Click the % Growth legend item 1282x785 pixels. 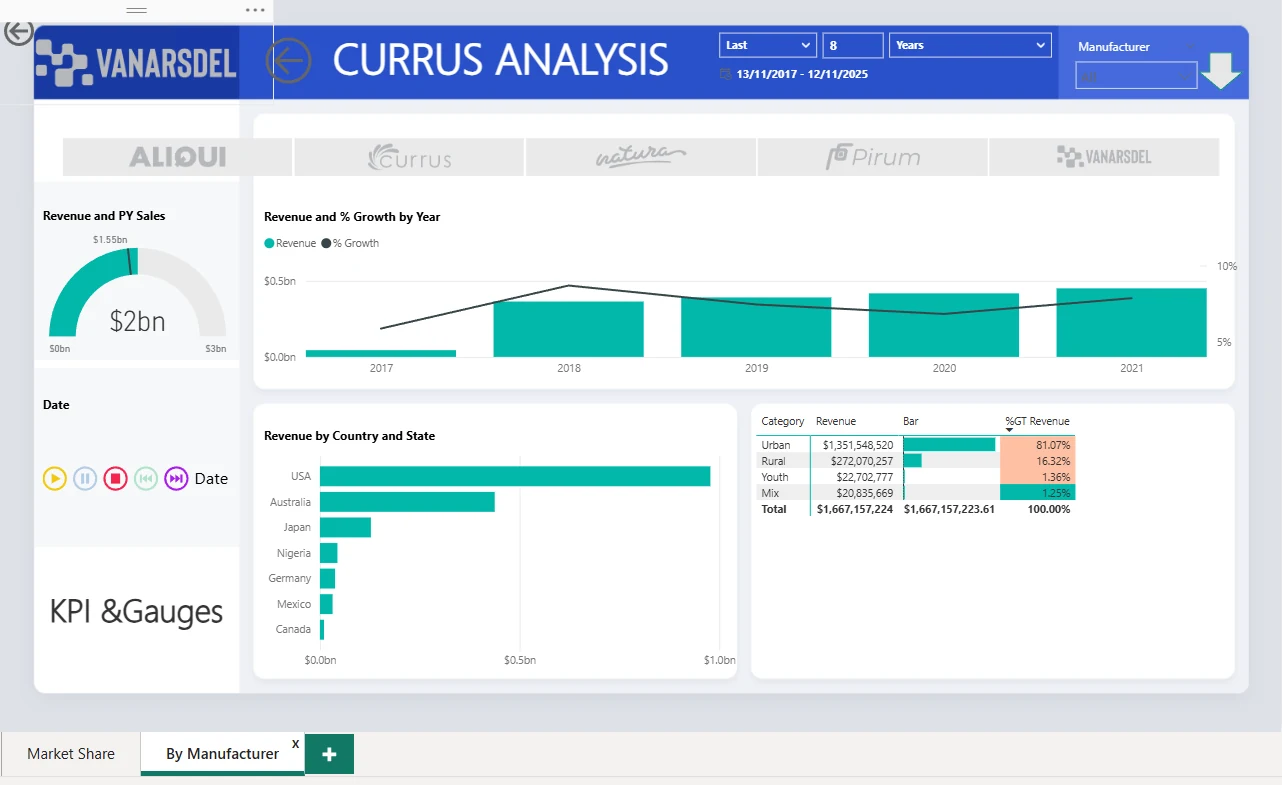[x=350, y=243]
